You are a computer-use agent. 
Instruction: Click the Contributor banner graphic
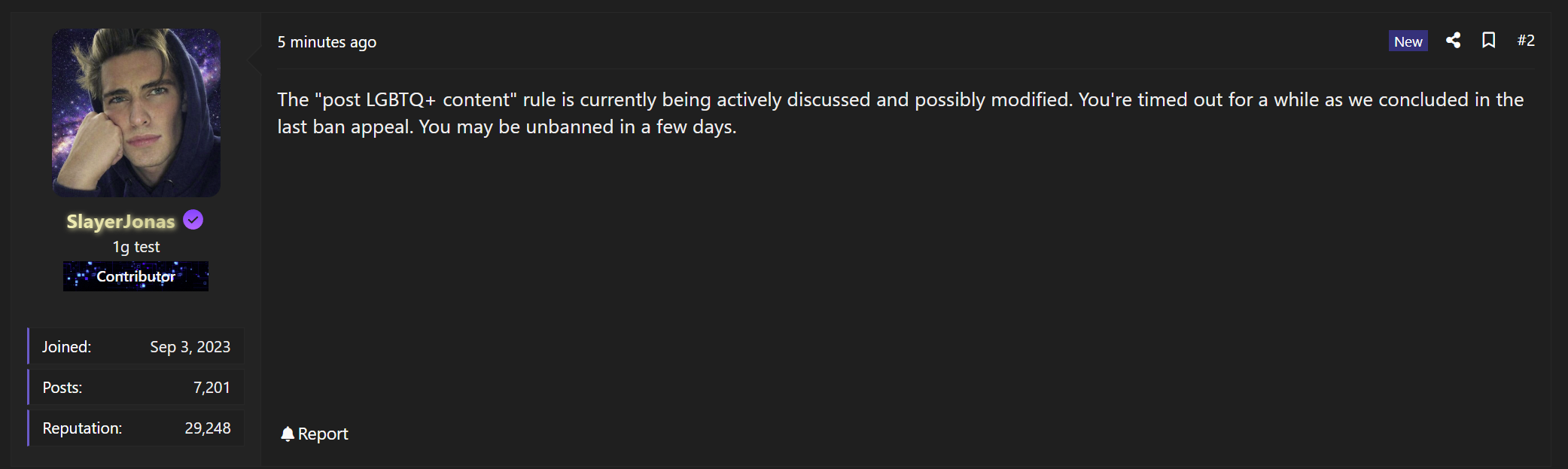pos(135,276)
